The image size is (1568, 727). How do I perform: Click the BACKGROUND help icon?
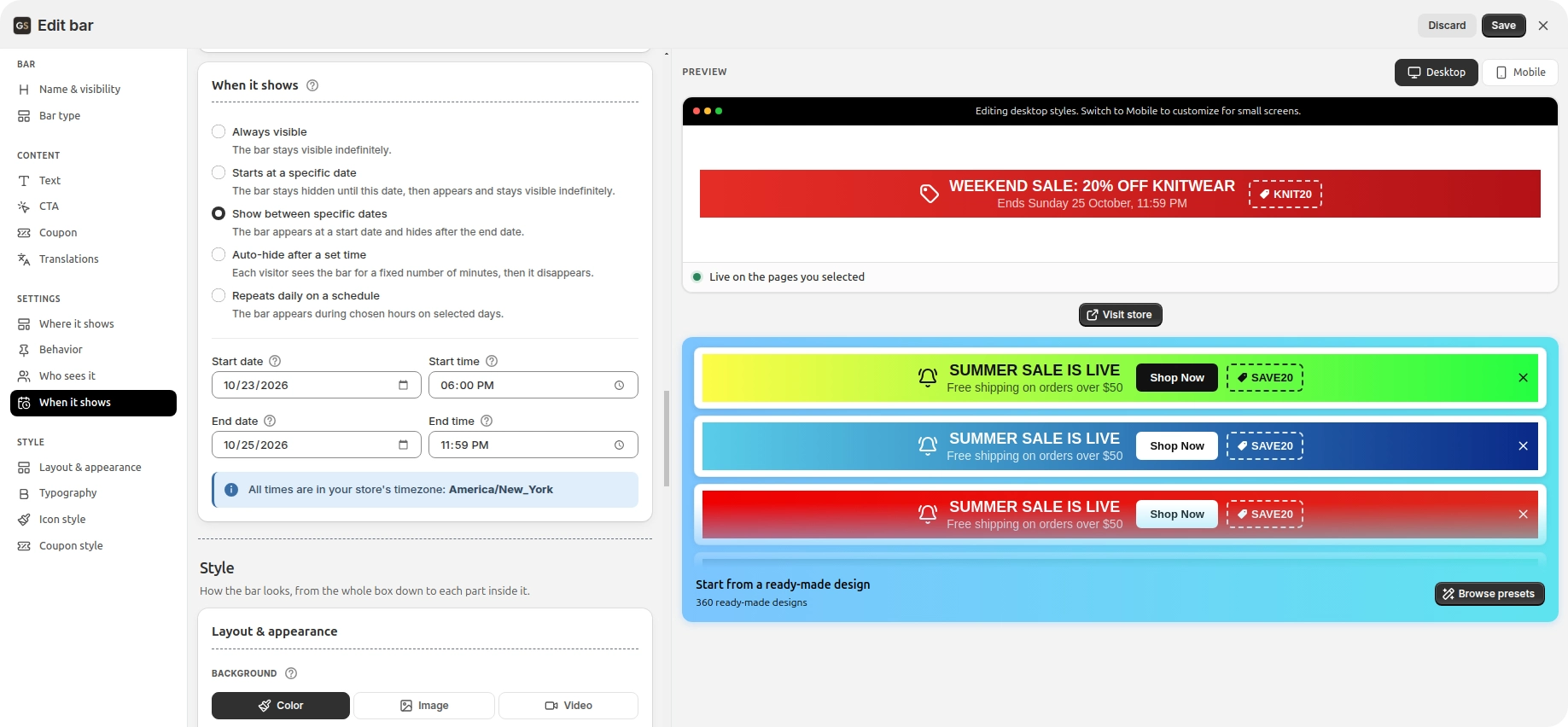pyautogui.click(x=291, y=673)
